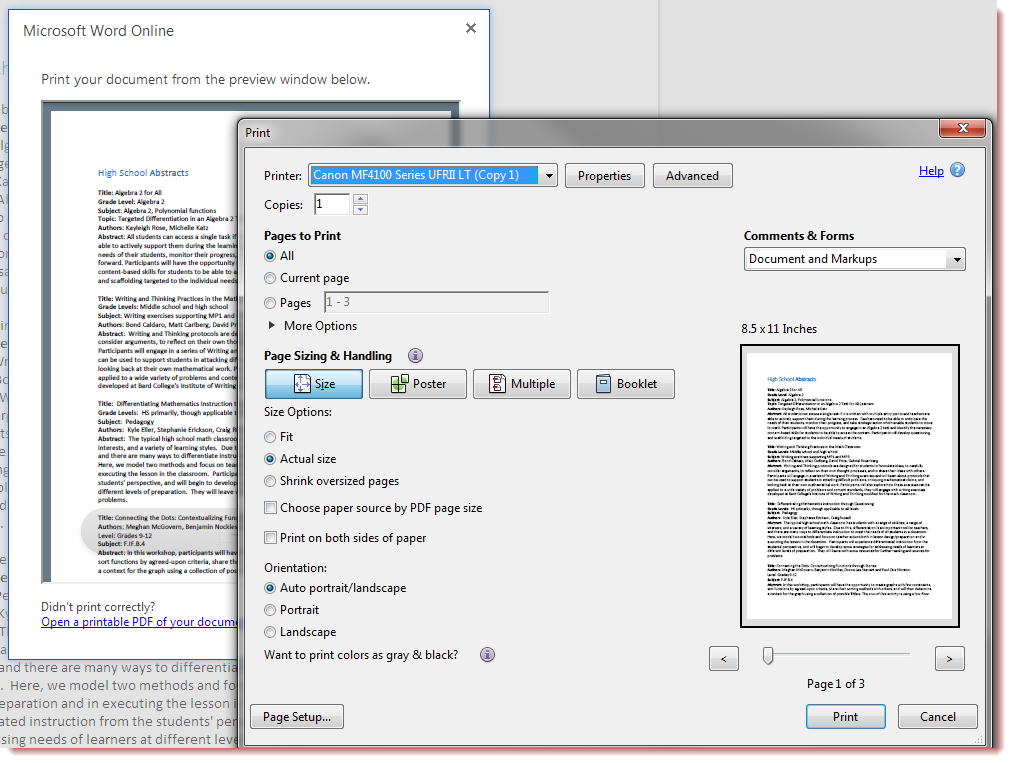Click the Copies number field
Image resolution: width=1012 pixels, height=763 pixels.
click(x=332, y=205)
